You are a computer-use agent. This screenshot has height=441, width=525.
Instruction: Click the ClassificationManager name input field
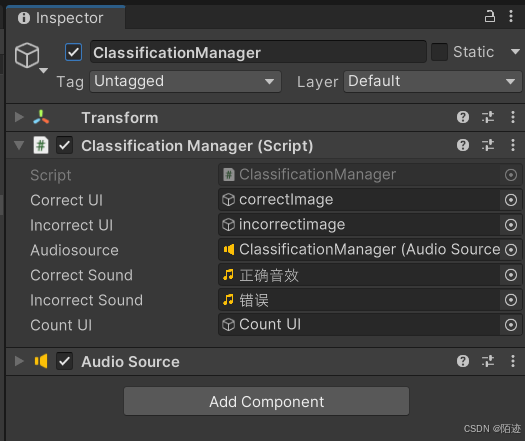pos(258,52)
